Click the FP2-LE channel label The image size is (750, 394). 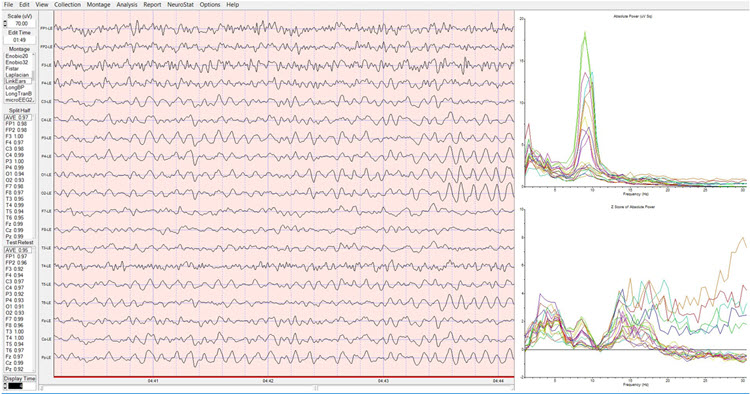pyautogui.click(x=46, y=47)
